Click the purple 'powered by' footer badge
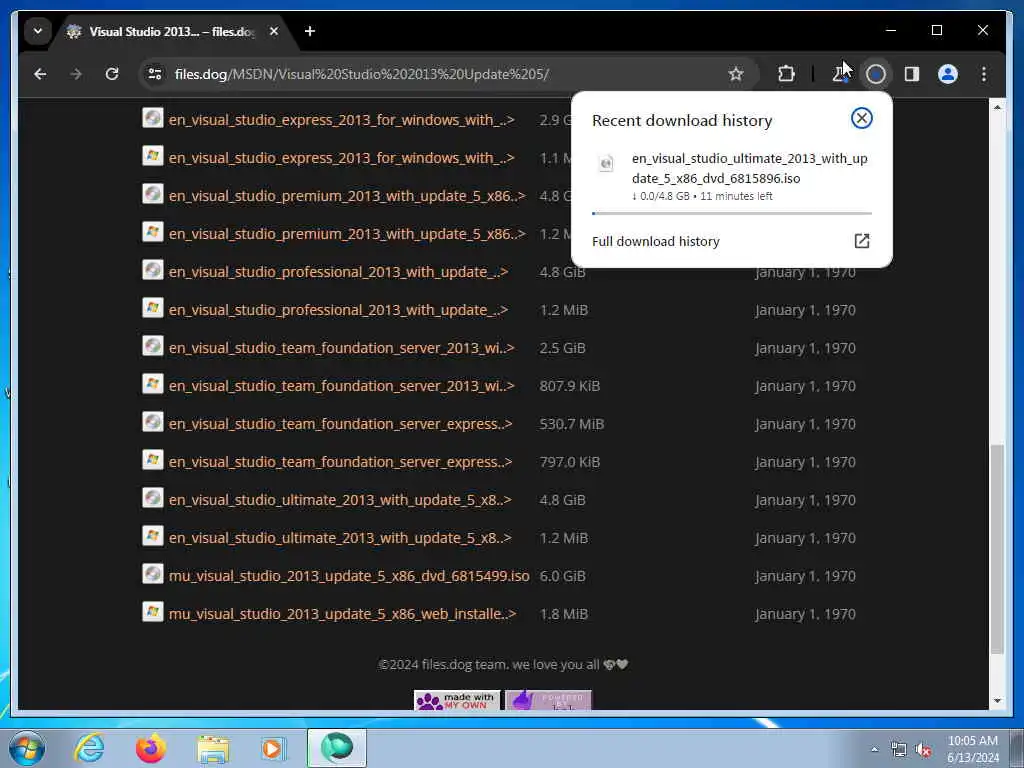Screen dimensions: 1024x768 [549, 701]
